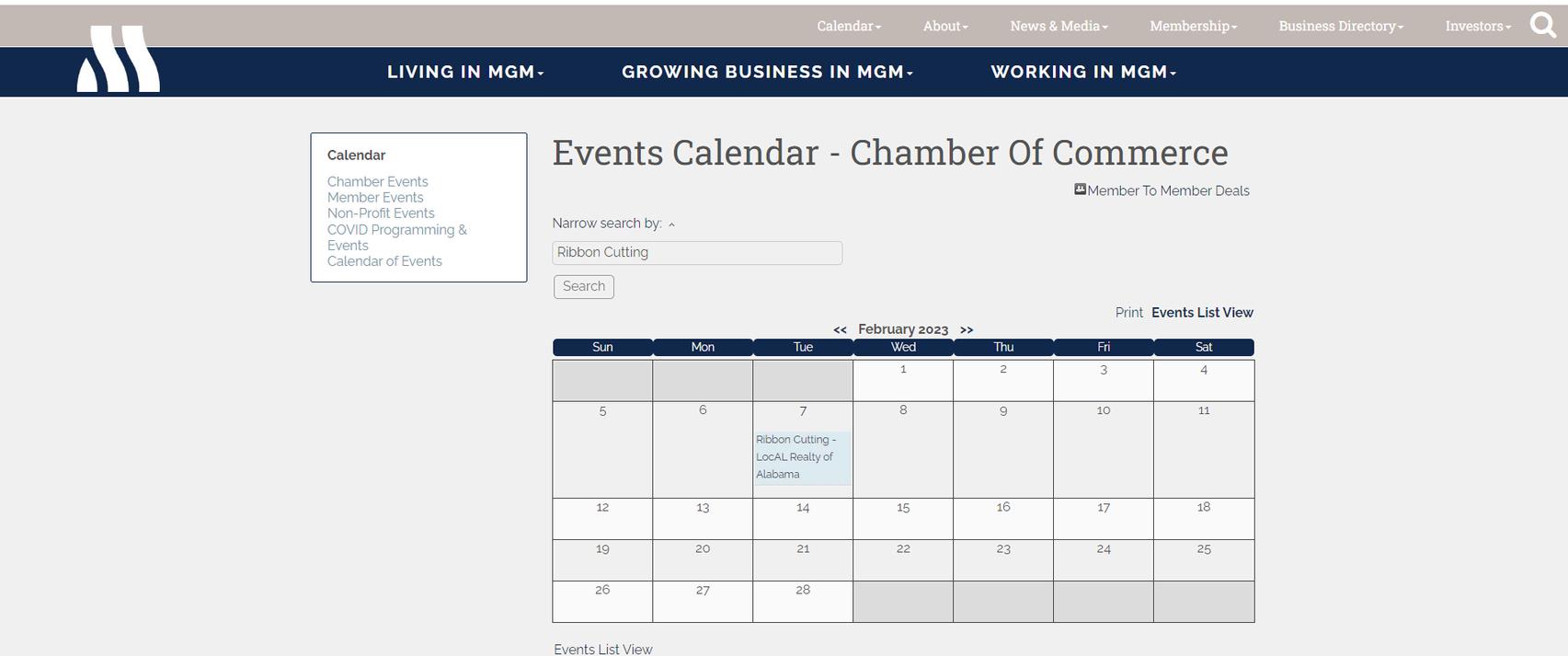Open the Membership menu

click(1193, 26)
